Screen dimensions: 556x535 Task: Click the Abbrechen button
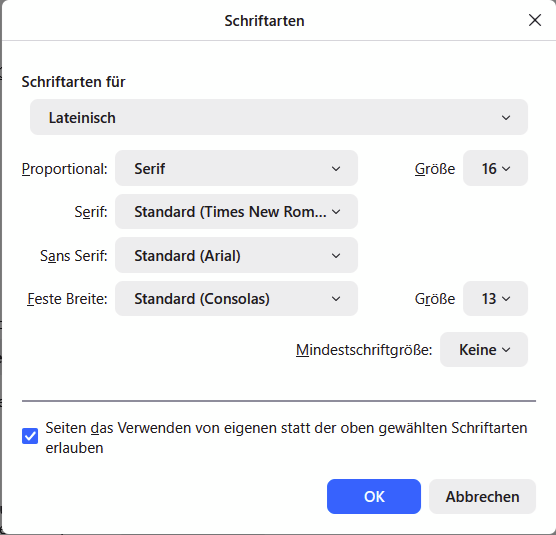482,496
